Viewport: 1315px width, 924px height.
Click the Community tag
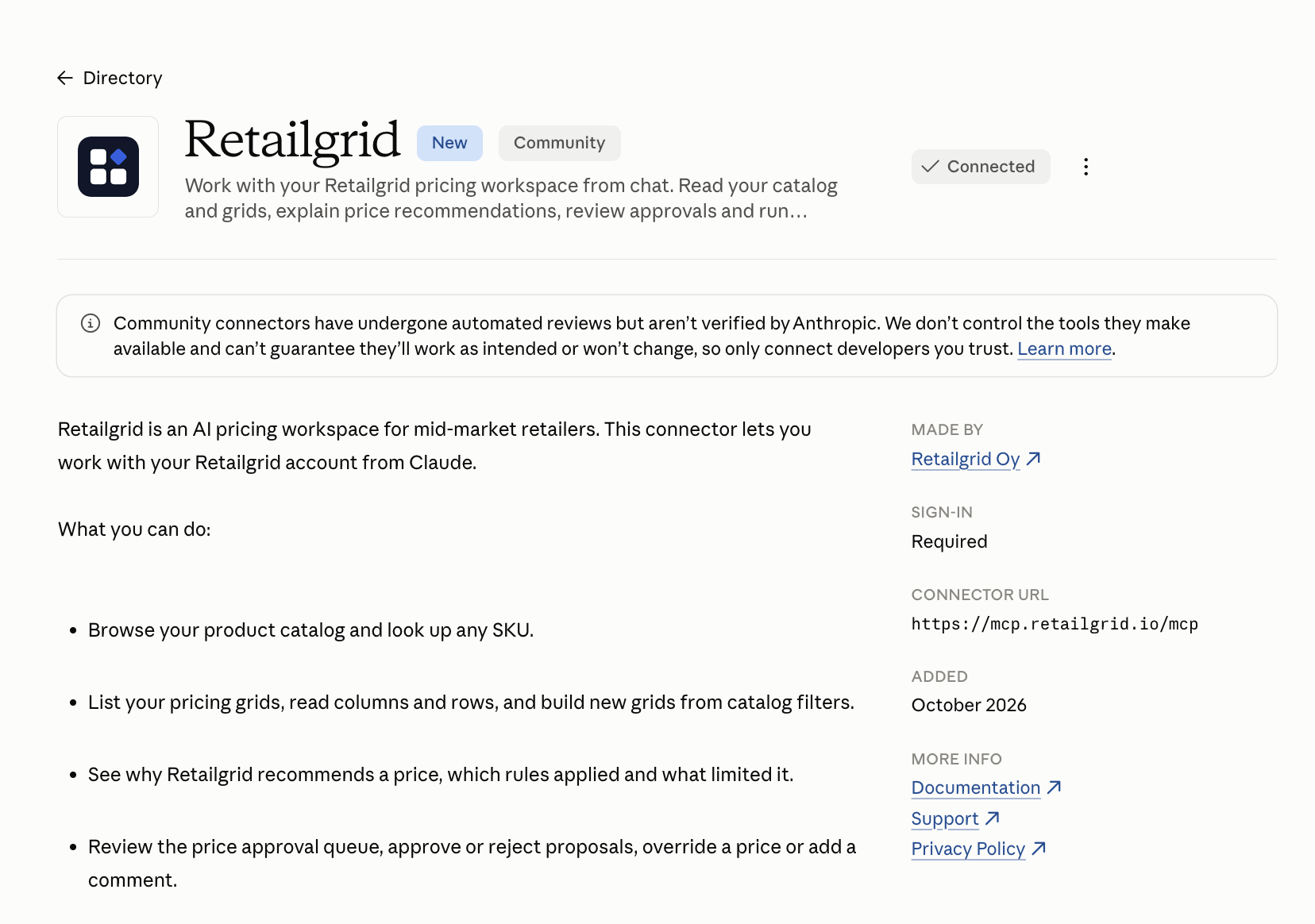click(x=559, y=143)
